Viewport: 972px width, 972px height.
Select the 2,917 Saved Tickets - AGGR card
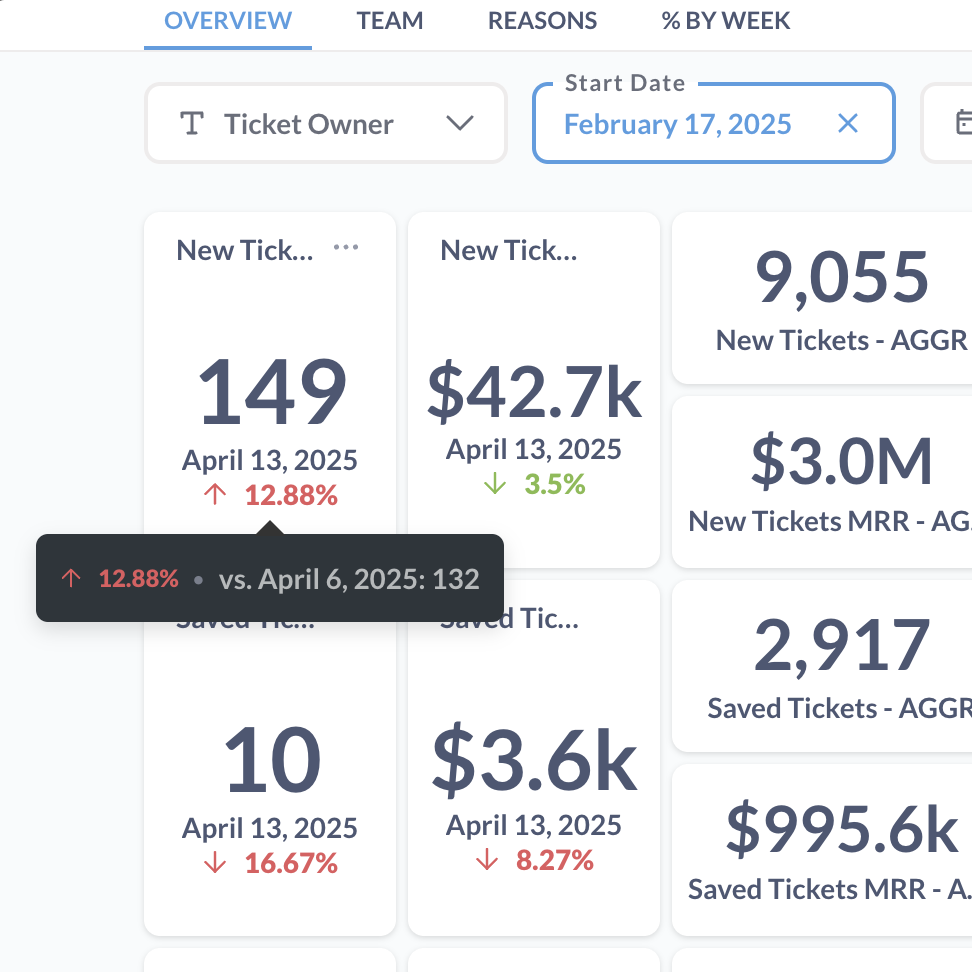pos(841,646)
